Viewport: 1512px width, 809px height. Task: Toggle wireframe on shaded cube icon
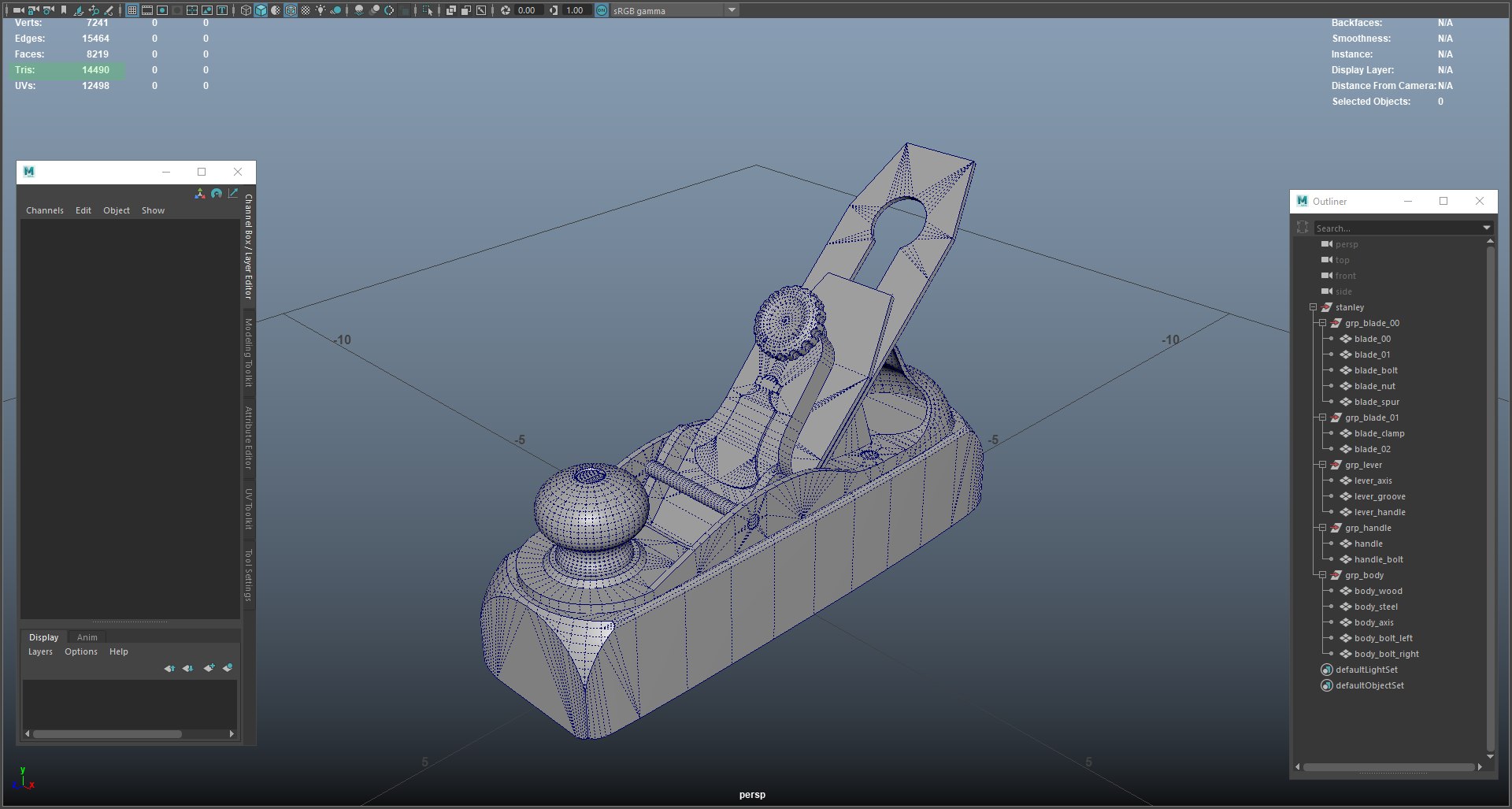(291, 10)
